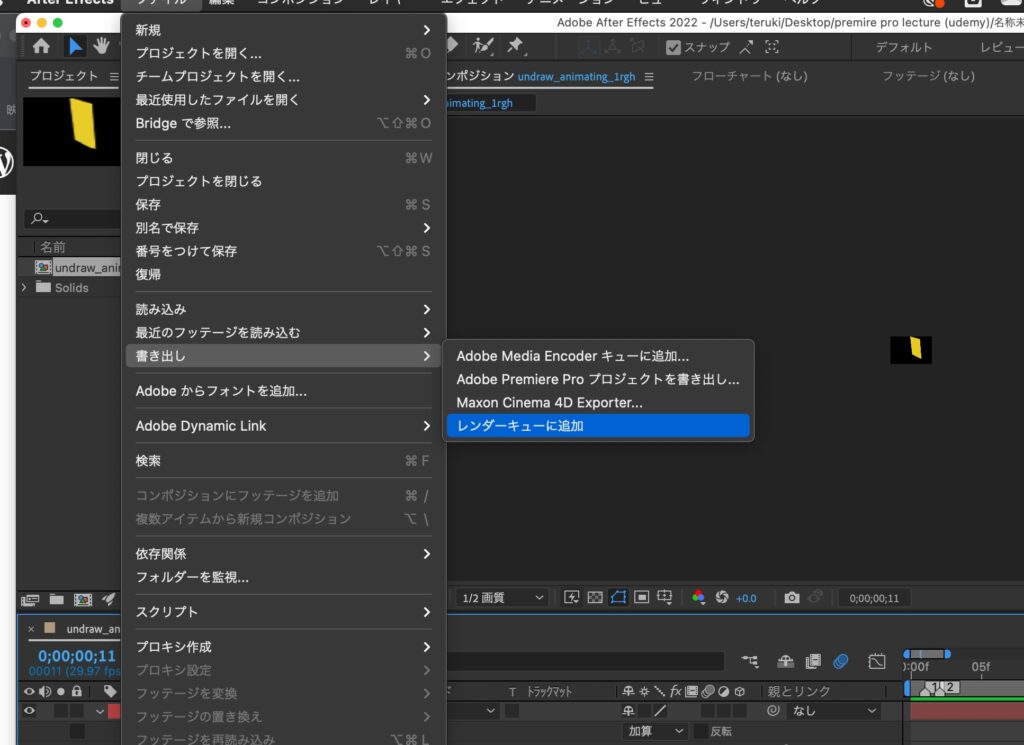Image resolution: width=1024 pixels, height=745 pixels.
Task: Toggle motion blur switch in timeline
Action: click(841, 661)
